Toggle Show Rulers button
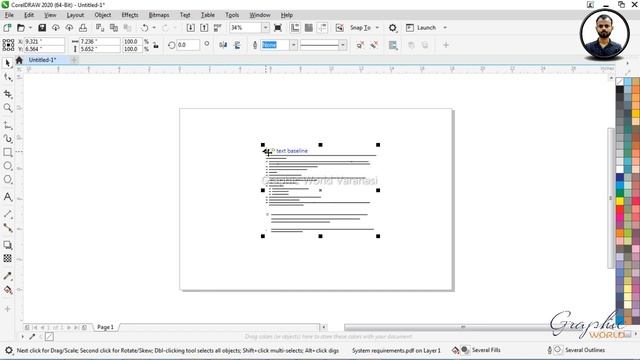 click(295, 28)
